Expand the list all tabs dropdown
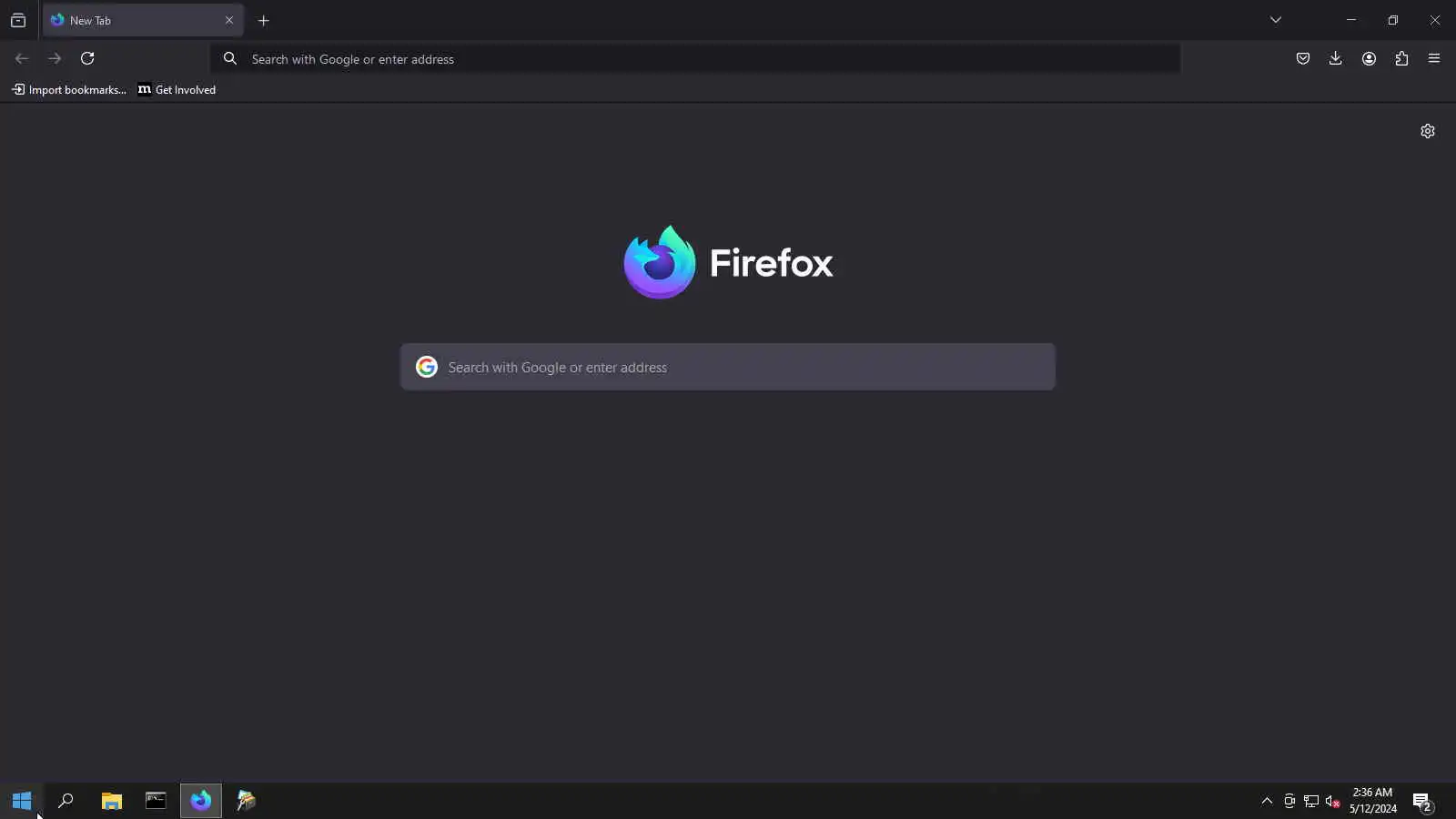 pyautogui.click(x=1276, y=20)
